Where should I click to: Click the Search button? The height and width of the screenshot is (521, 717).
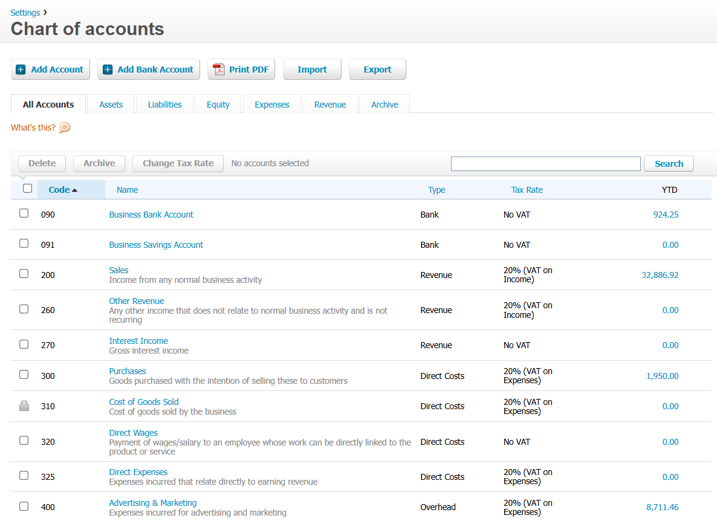669,164
